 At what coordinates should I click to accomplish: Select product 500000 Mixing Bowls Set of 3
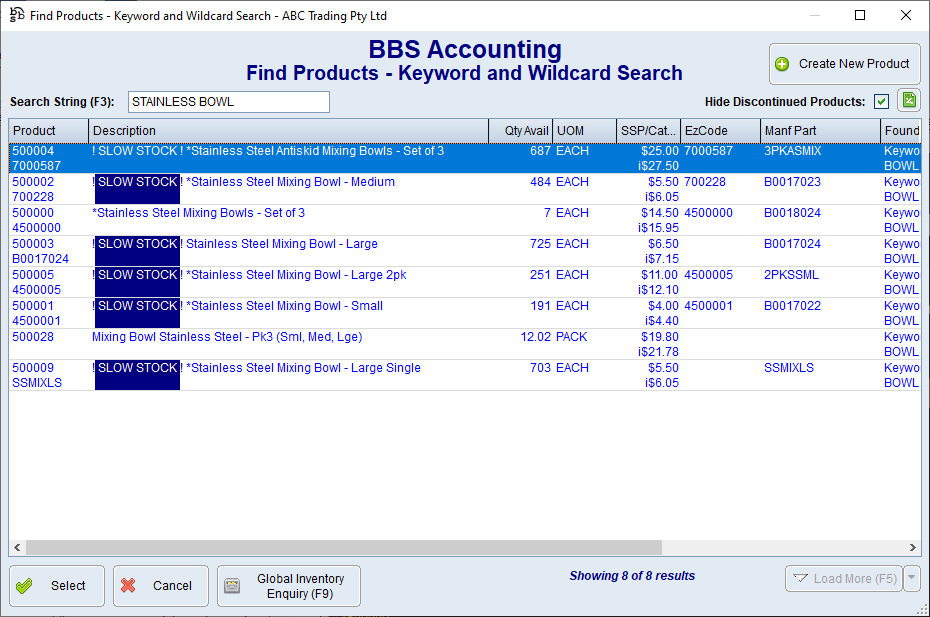tap(198, 213)
